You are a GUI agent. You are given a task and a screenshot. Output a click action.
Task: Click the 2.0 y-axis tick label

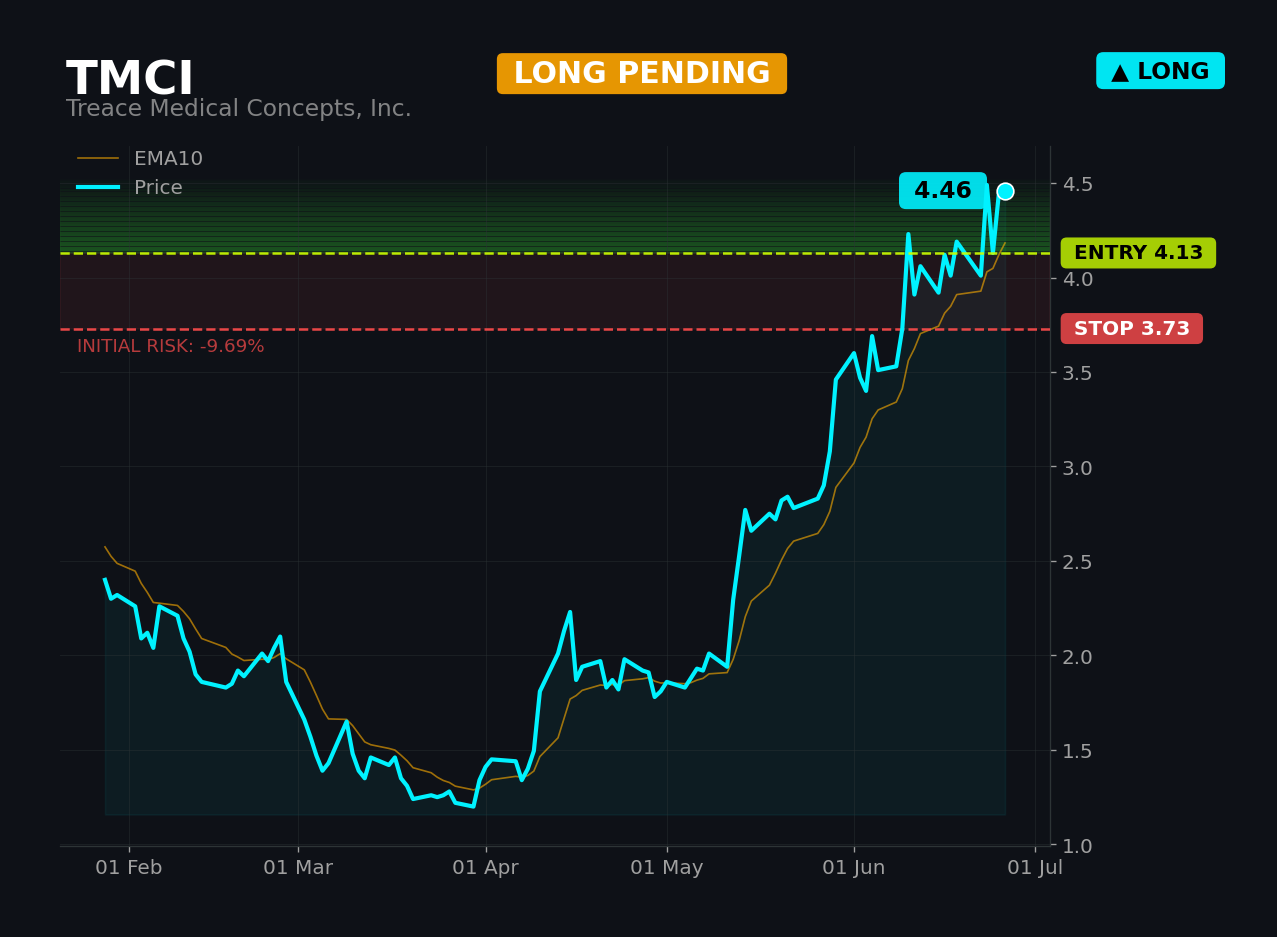coord(1078,656)
